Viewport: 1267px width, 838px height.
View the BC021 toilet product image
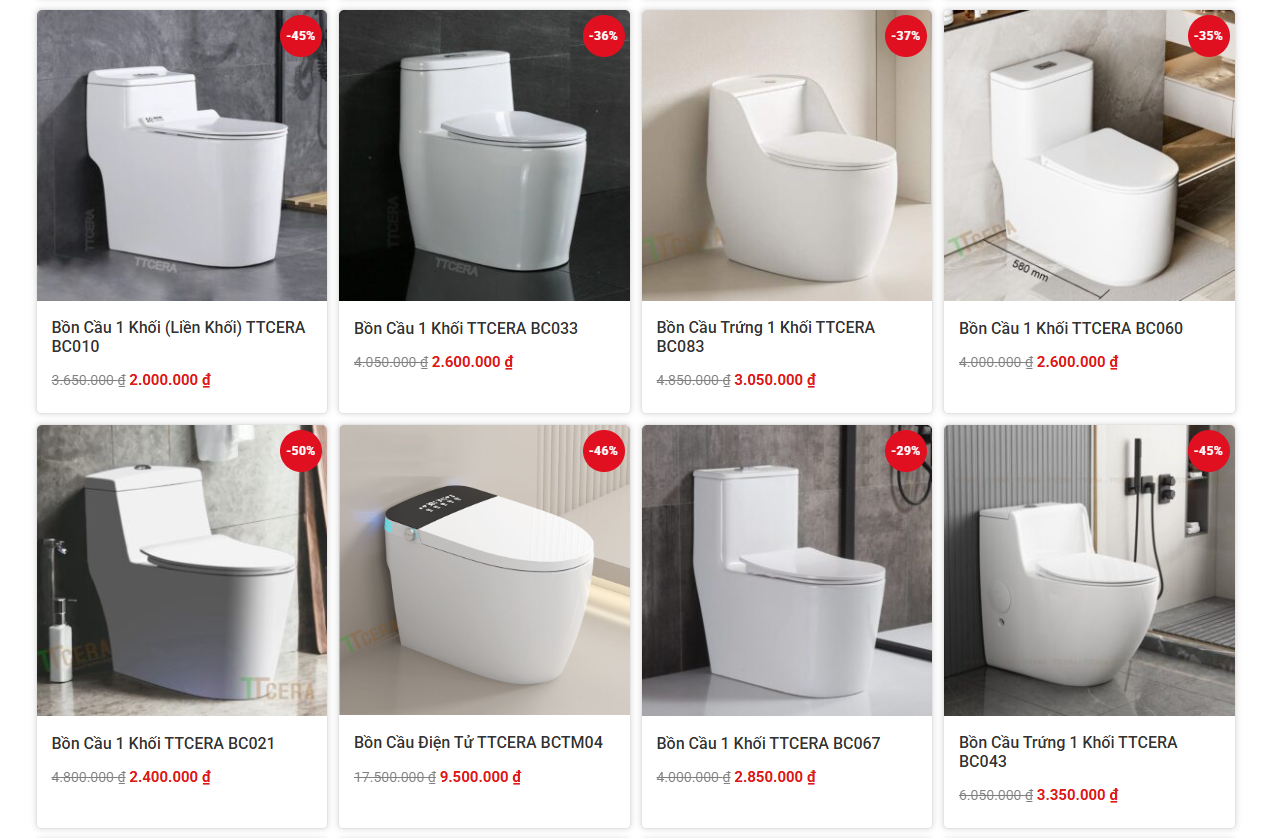[x=182, y=570]
